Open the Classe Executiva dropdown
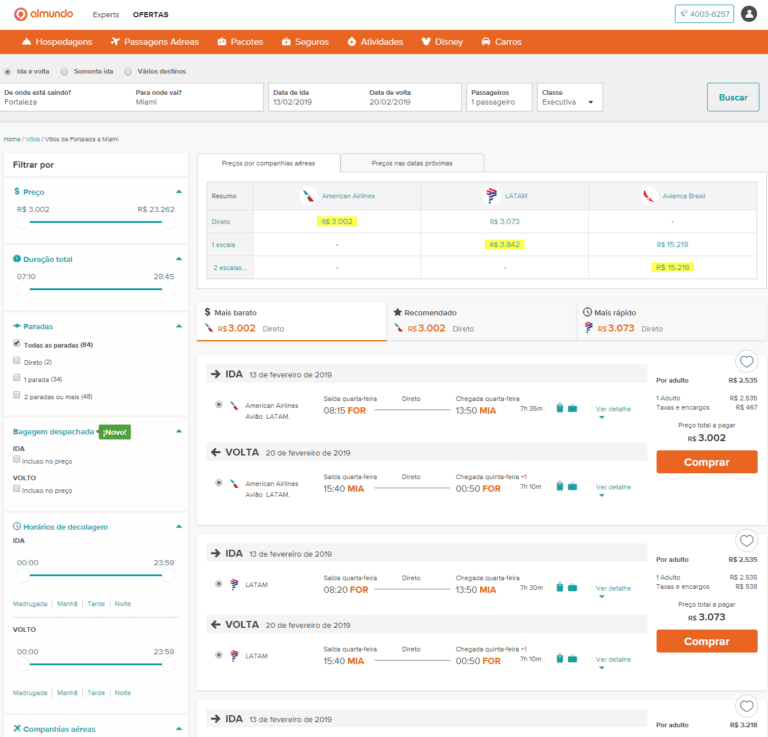 tap(571, 97)
